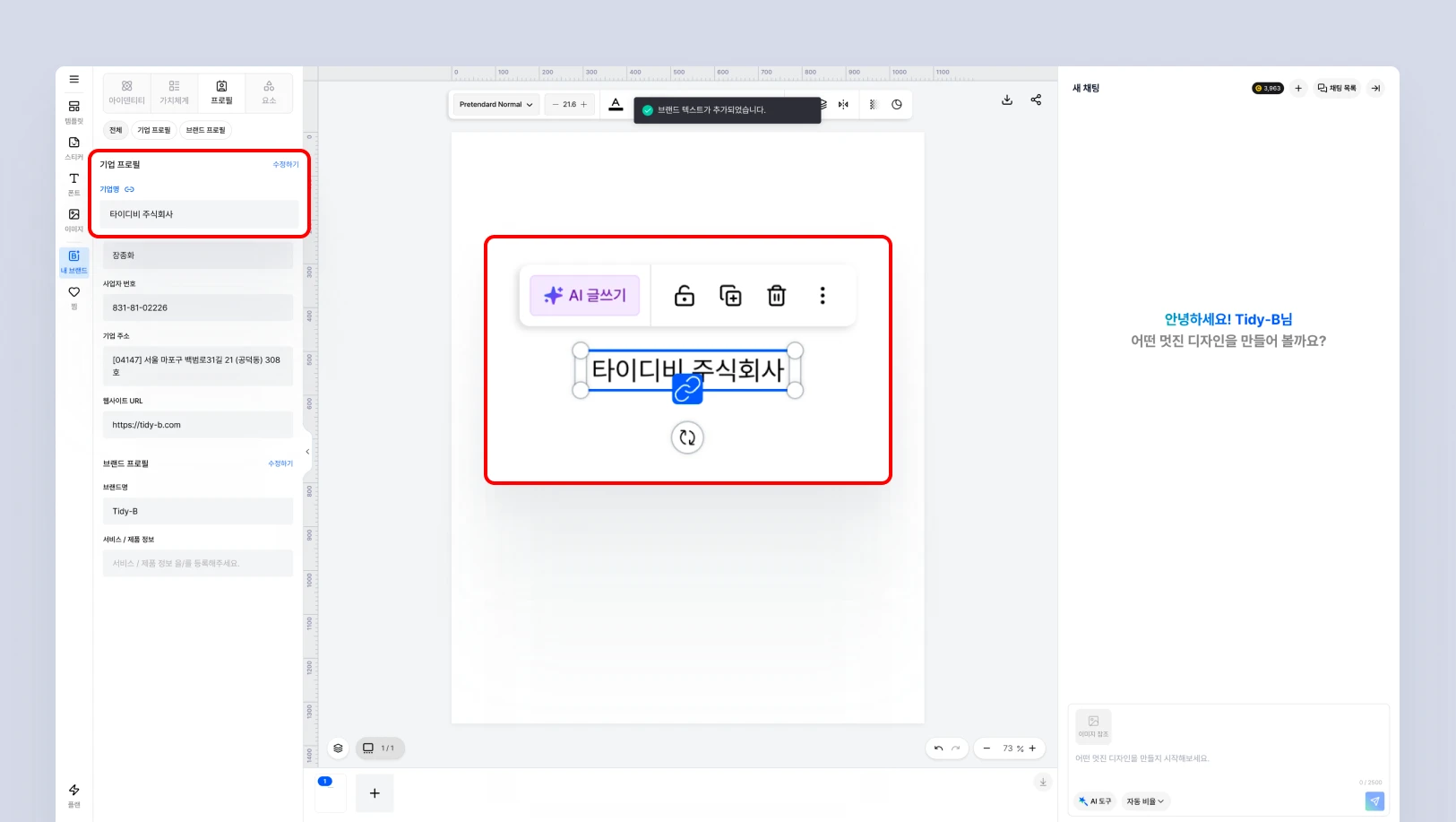Image resolution: width=1456 pixels, height=822 pixels.
Task: Decrease font size with minus button
Action: pyautogui.click(x=556, y=105)
